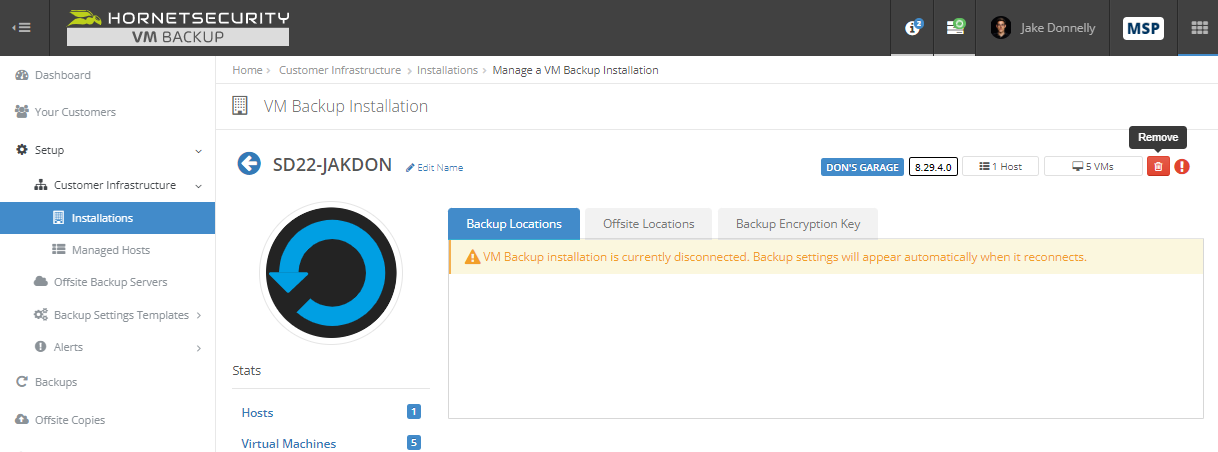Click the Hornetsecurity VM Backup logo
Screen dimensions: 1218x452
(x=178, y=28)
